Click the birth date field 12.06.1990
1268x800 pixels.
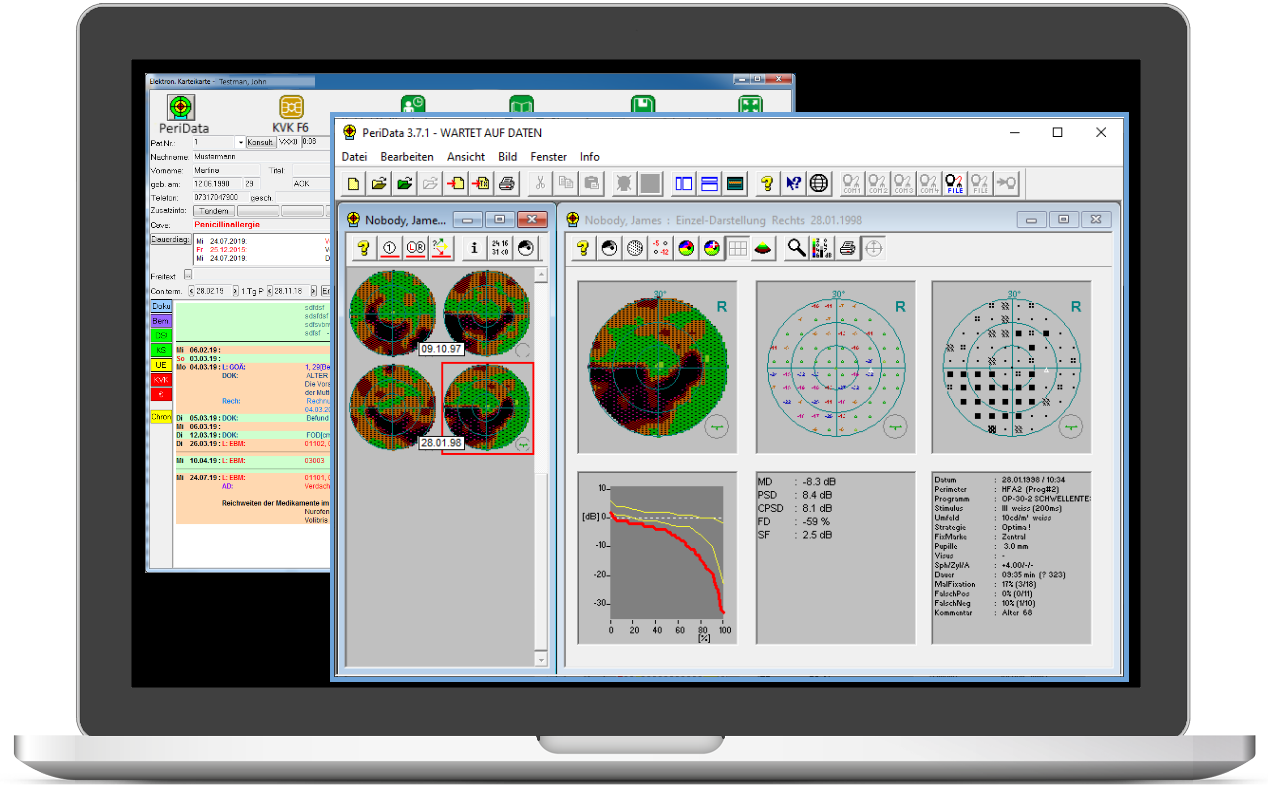pyautogui.click(x=215, y=184)
